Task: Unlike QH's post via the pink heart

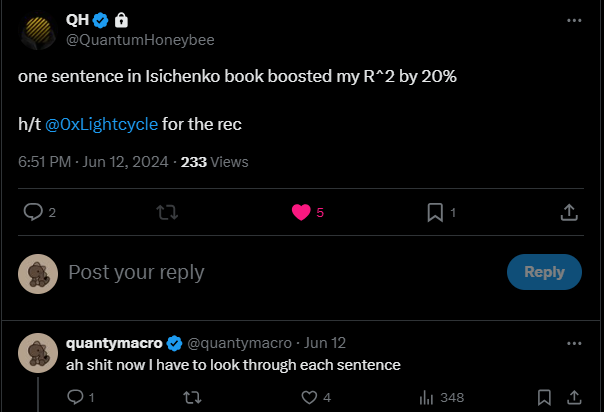Action: [x=301, y=212]
